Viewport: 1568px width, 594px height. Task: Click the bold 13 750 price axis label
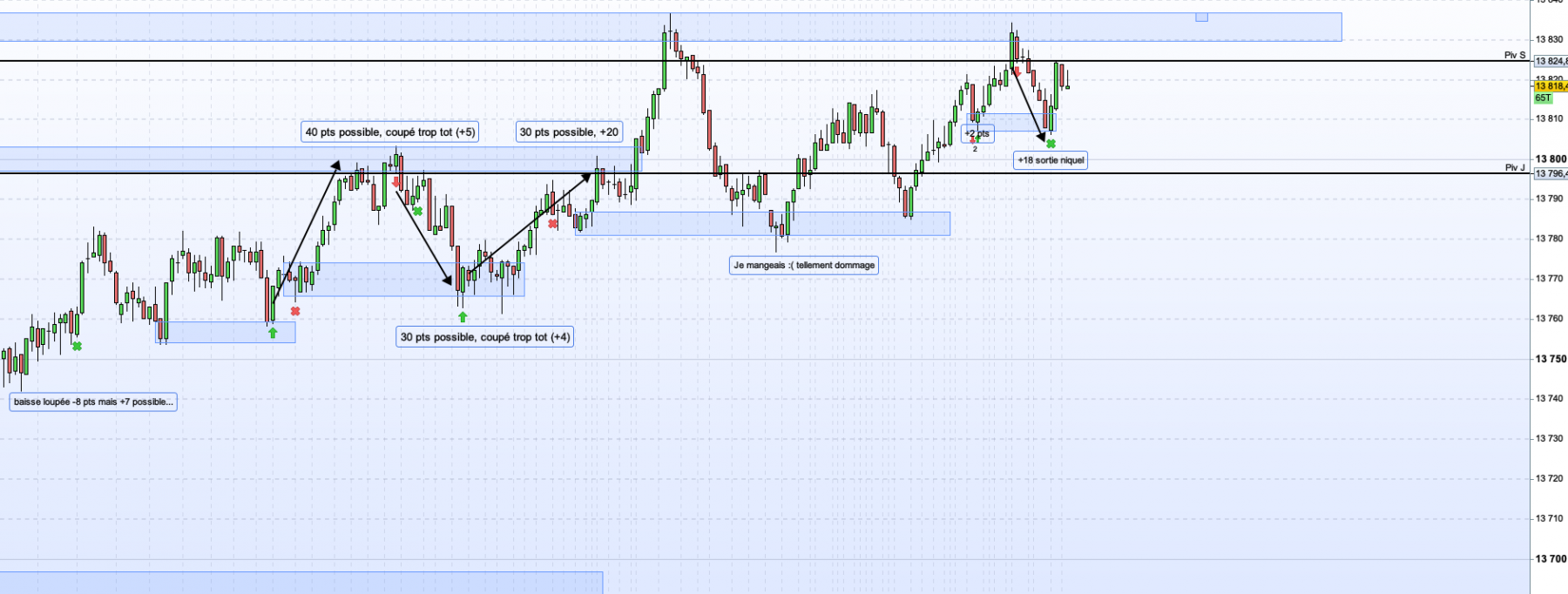[x=1551, y=359]
